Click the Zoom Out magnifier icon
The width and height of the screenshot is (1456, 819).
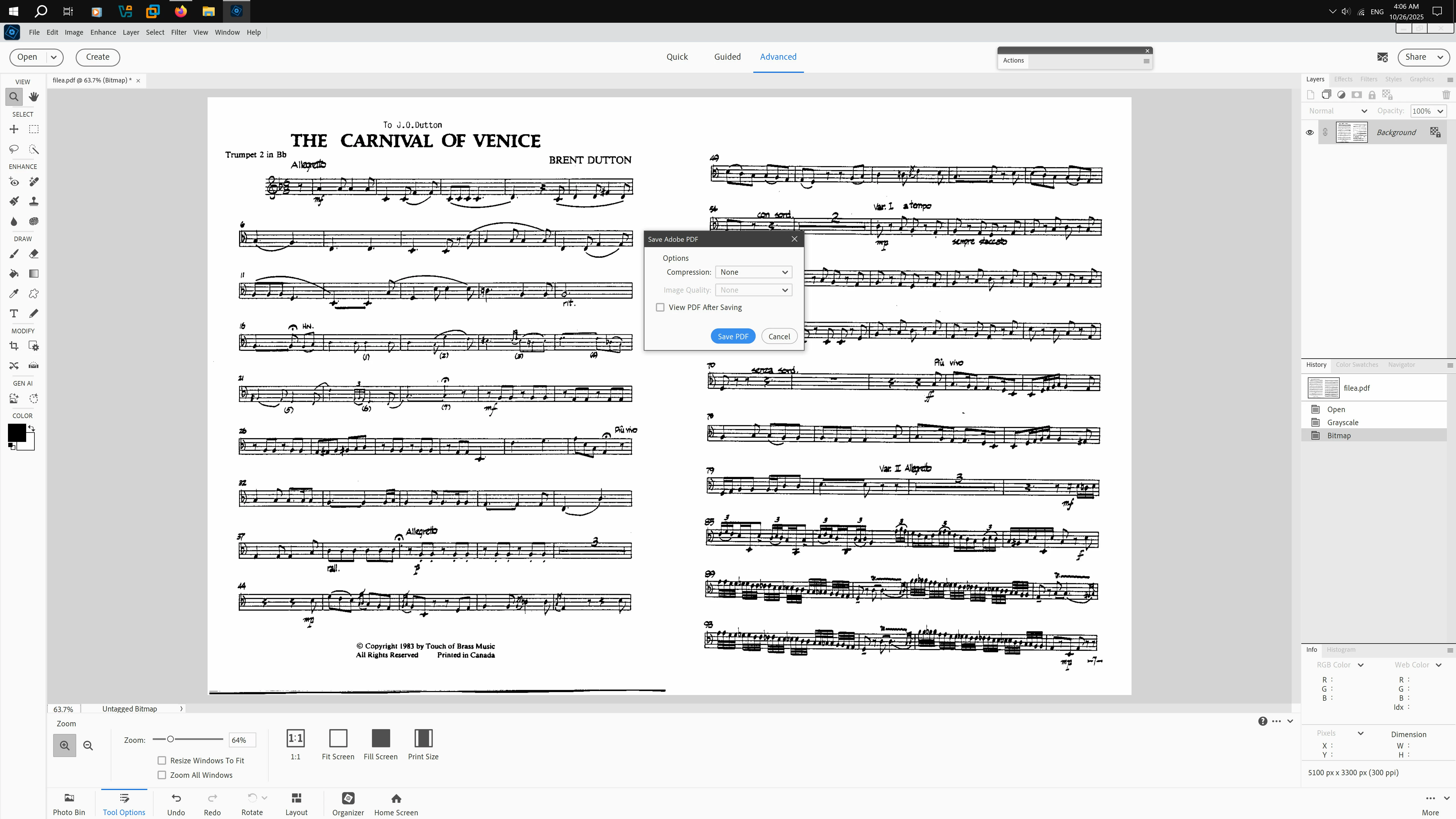tap(88, 746)
